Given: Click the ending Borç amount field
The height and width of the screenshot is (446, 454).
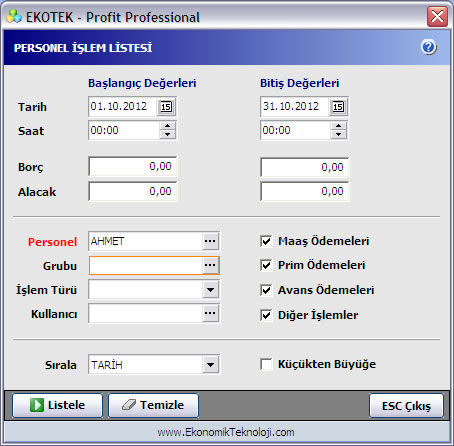Looking at the screenshot, I should [305, 167].
